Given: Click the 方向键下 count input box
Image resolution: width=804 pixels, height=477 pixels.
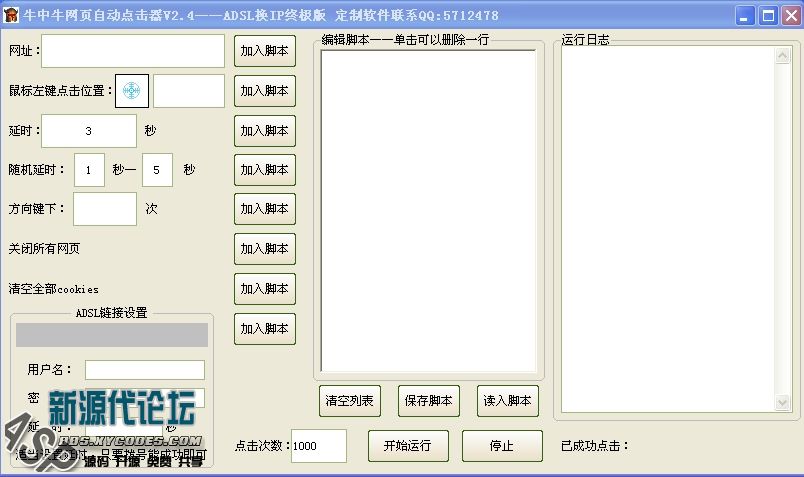Looking at the screenshot, I should point(105,209).
